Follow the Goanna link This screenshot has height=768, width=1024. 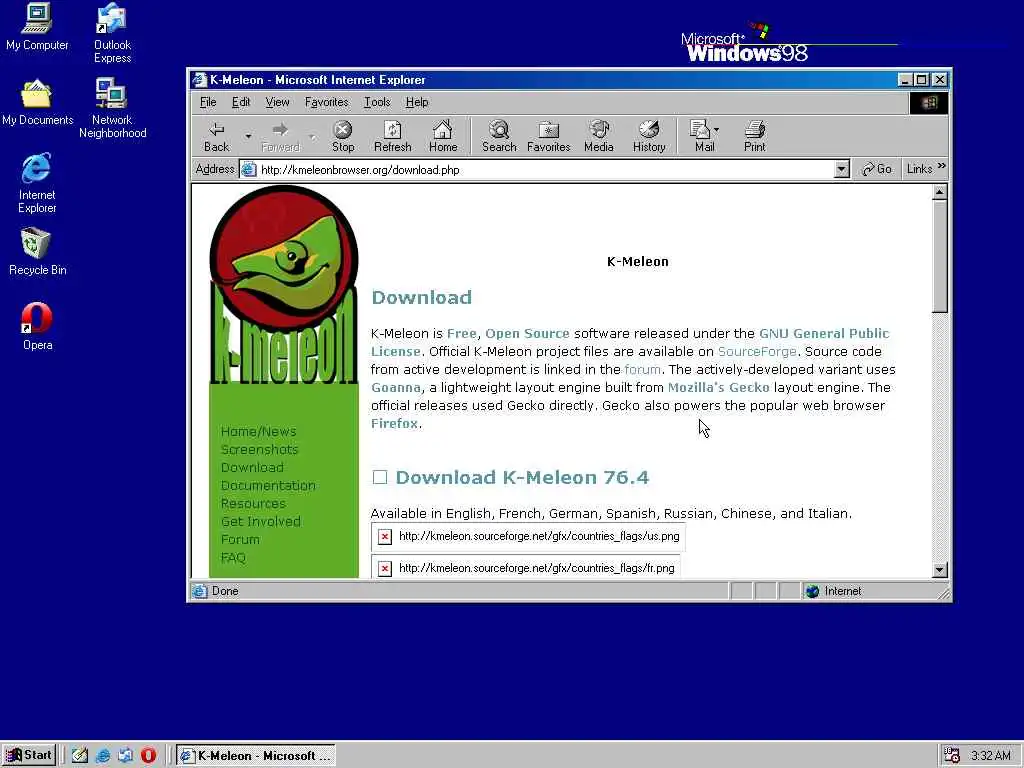[x=396, y=387]
